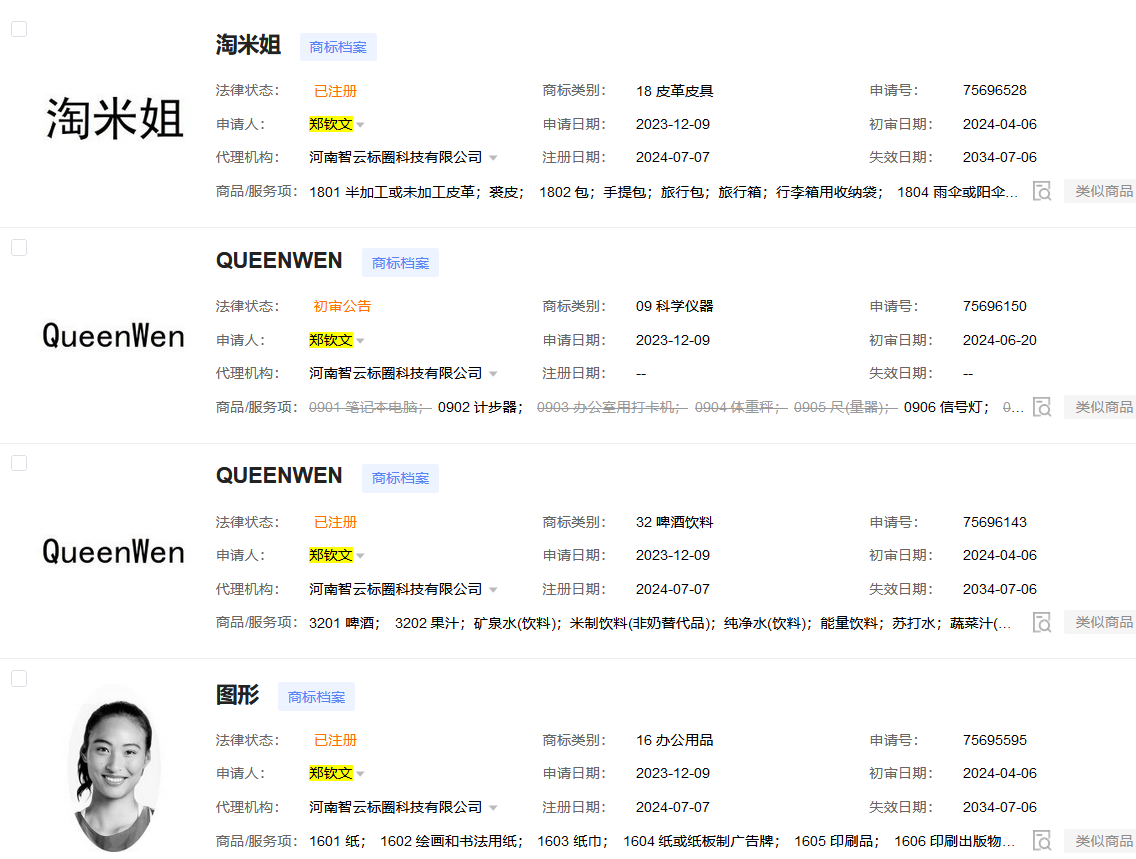The image size is (1136, 859).
Task: Click 初审公告 legal status
Action: pos(342,306)
